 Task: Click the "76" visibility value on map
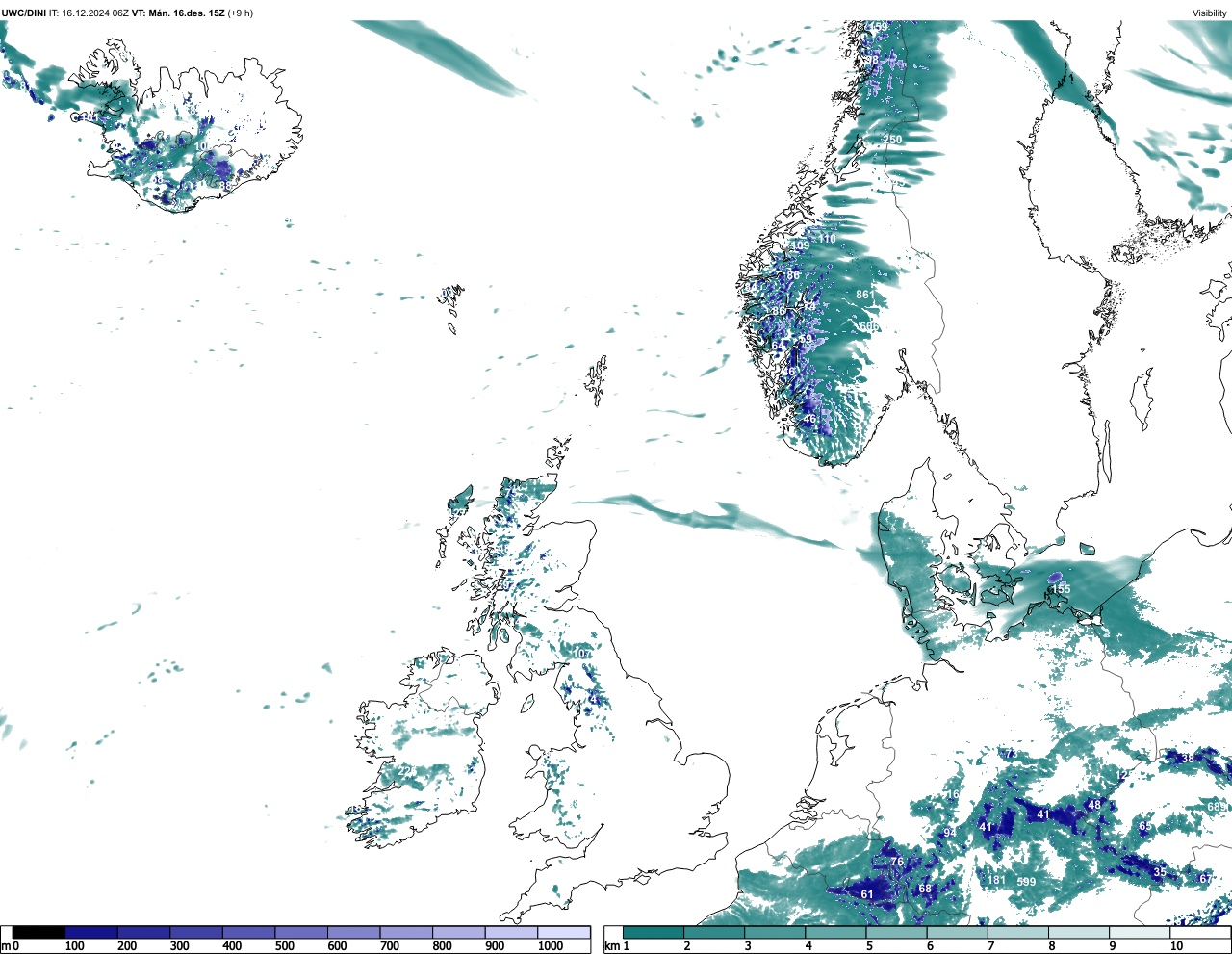click(897, 862)
